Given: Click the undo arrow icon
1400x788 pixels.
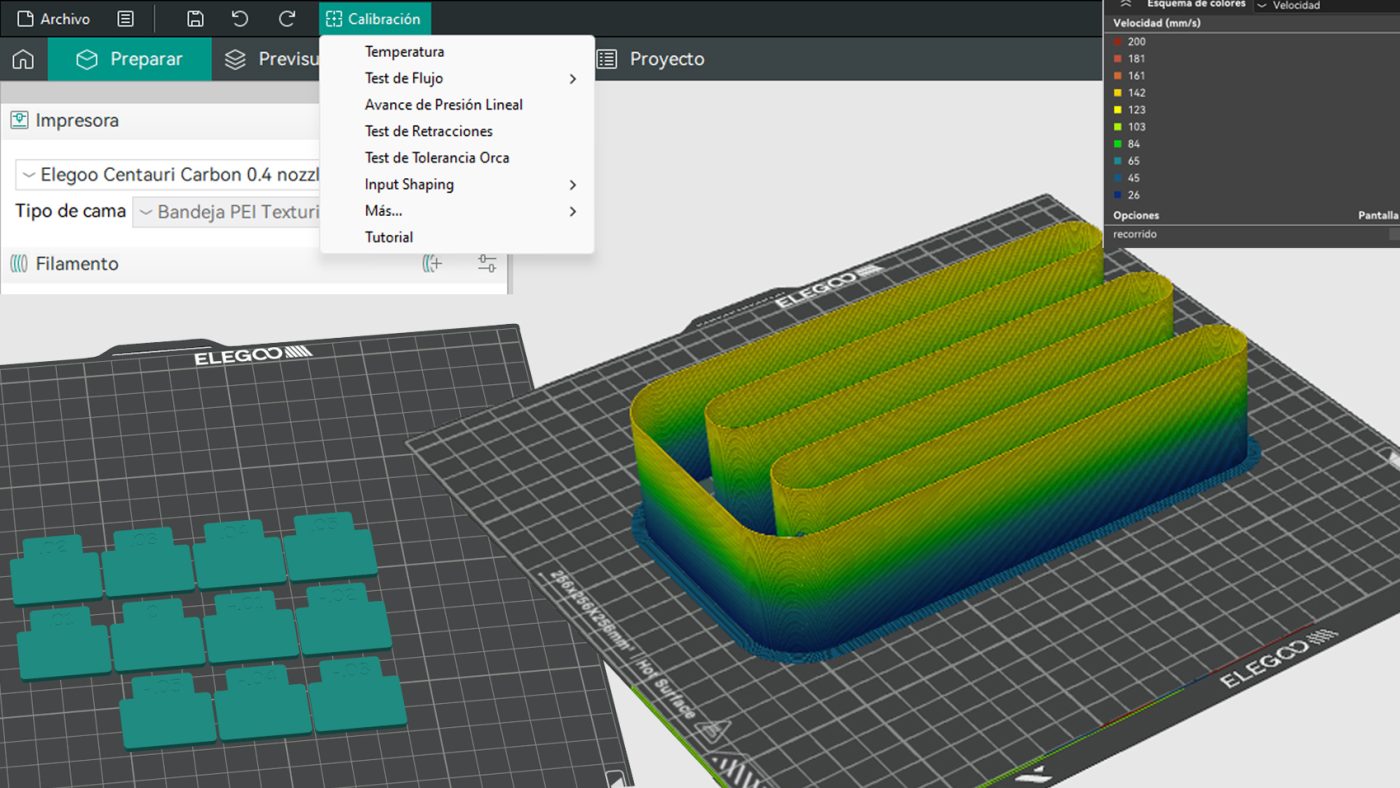Looking at the screenshot, I should pos(240,19).
